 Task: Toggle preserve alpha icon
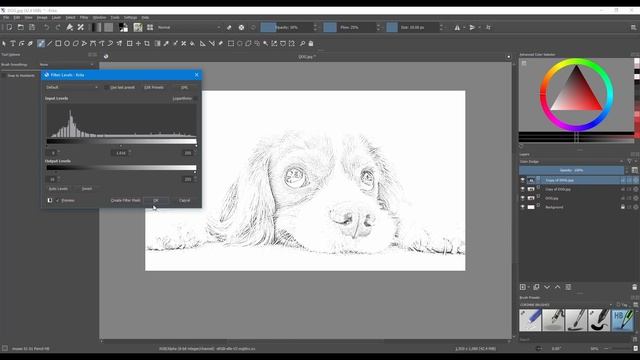click(242, 27)
